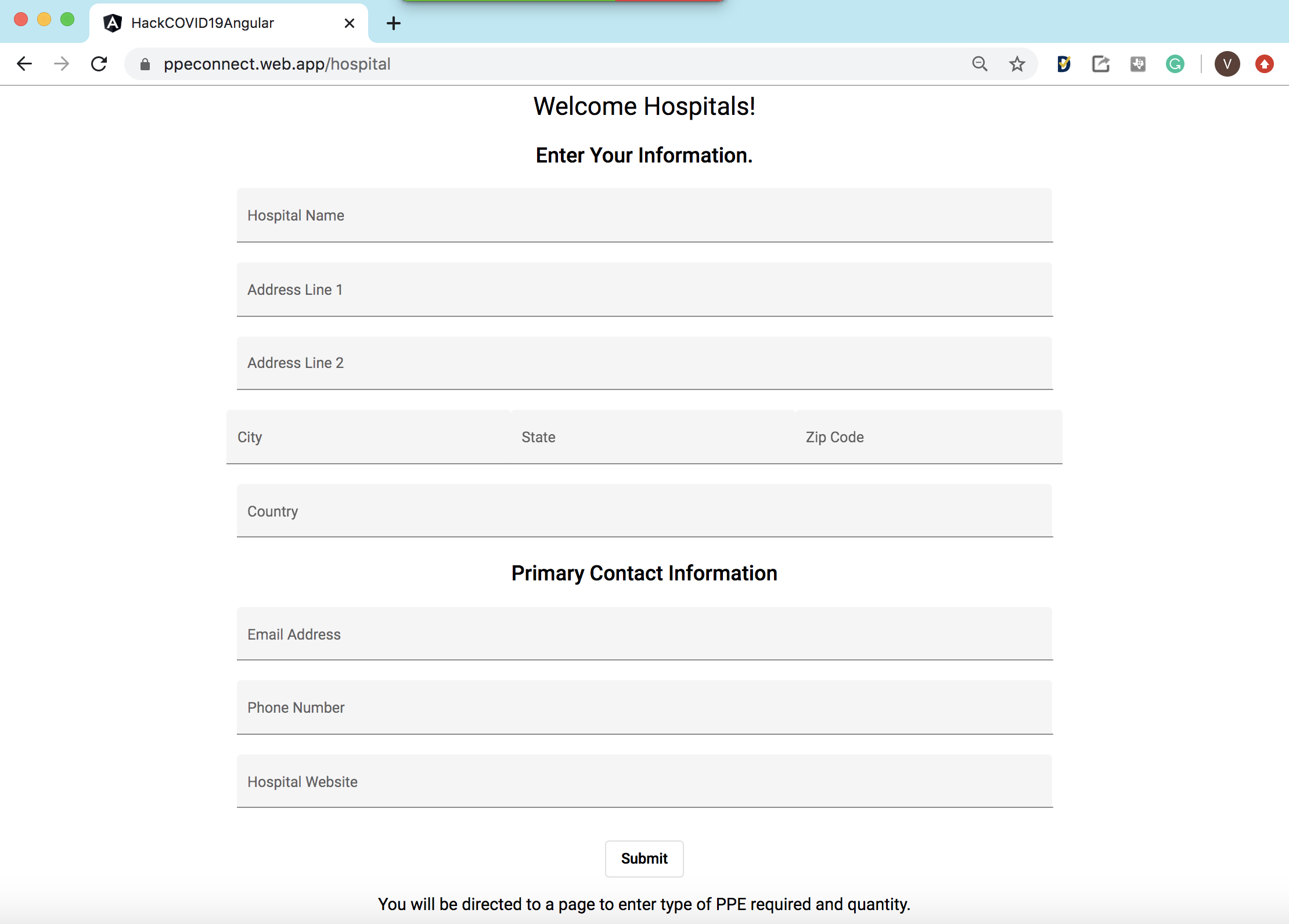Click the browser back arrow

(24, 64)
